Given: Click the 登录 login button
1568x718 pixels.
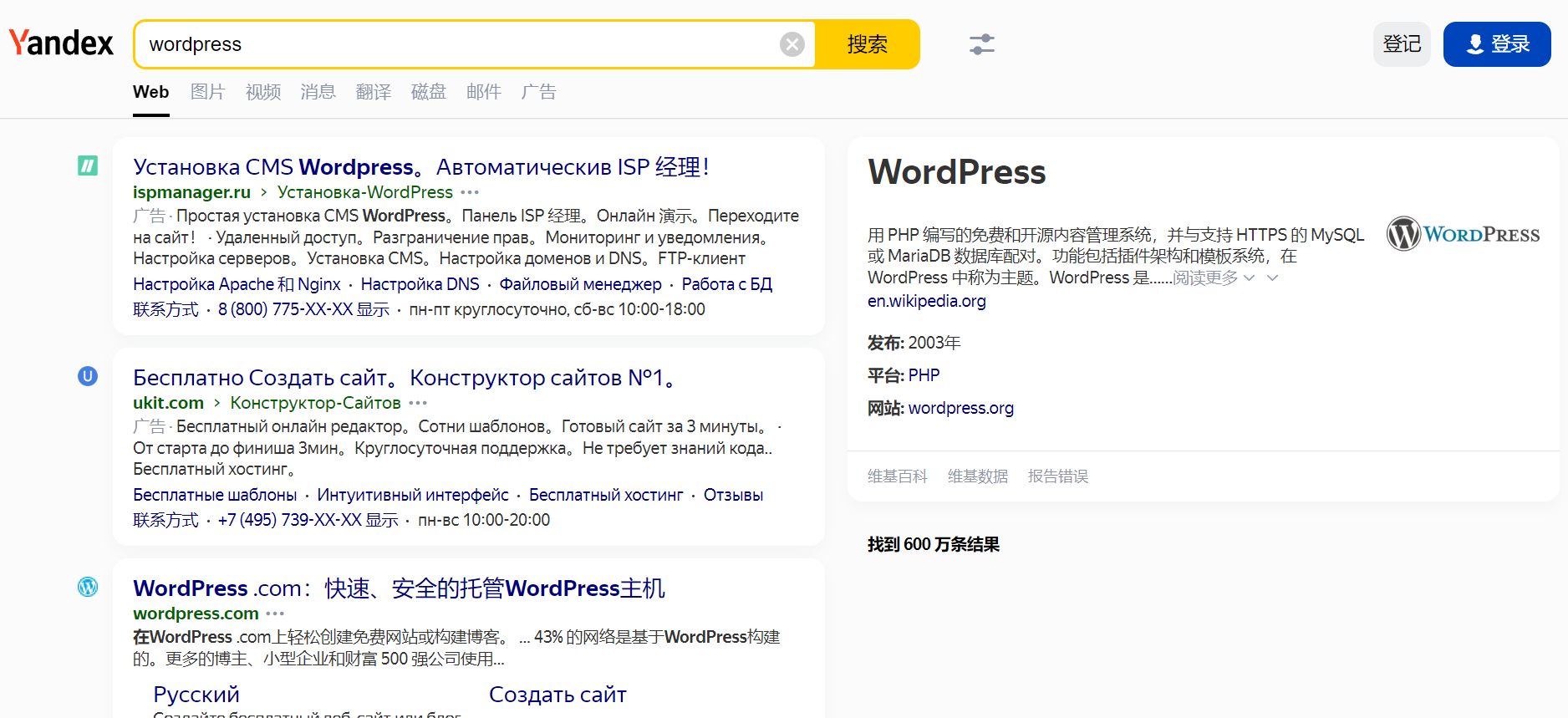Looking at the screenshot, I should point(1497,44).
